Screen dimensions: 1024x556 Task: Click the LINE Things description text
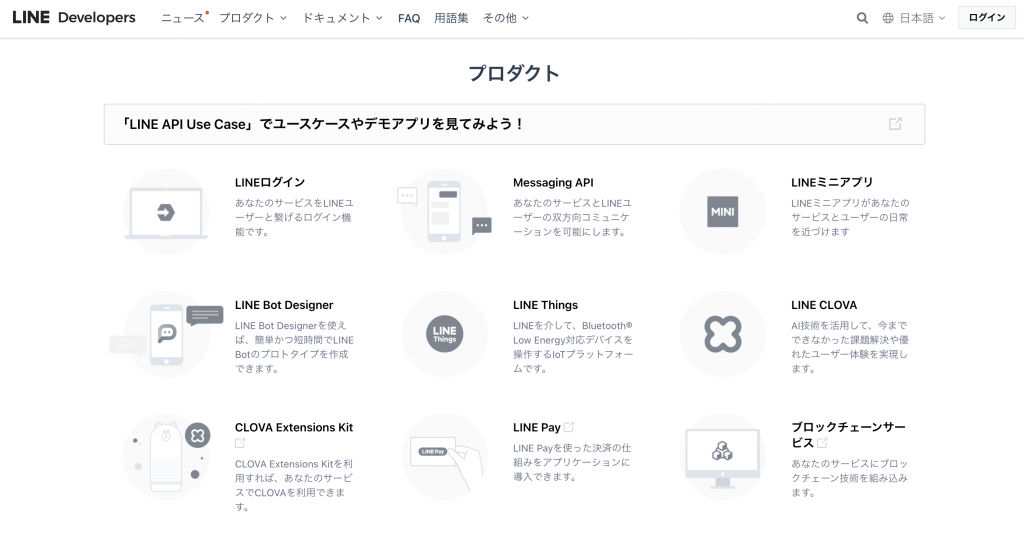click(x=573, y=347)
